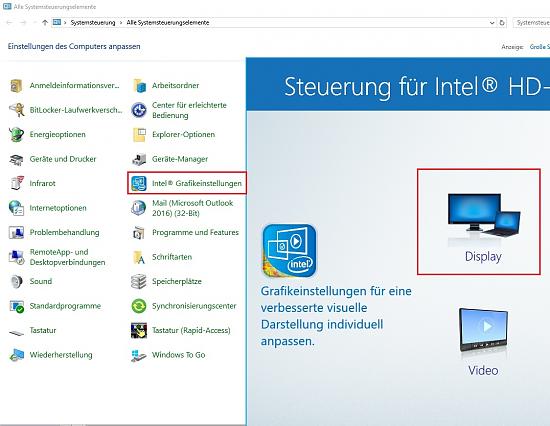Focus the Systemsteuerung search field

pyautogui.click(x=531, y=22)
